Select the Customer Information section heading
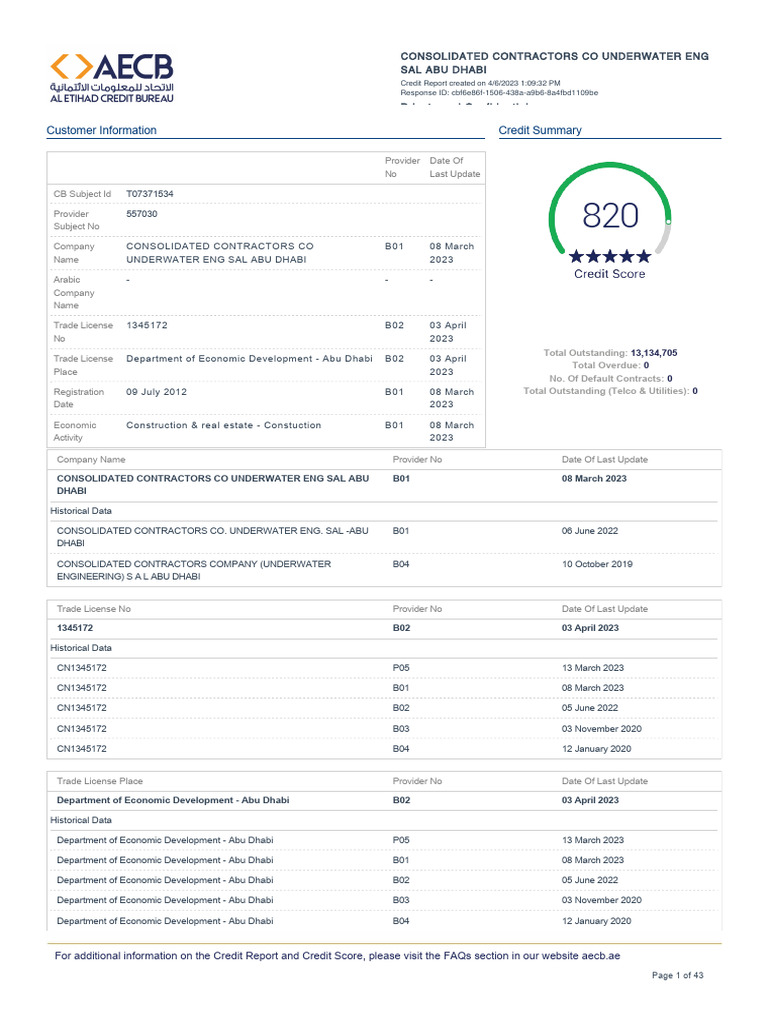The width and height of the screenshot is (768, 1024). coord(101,130)
